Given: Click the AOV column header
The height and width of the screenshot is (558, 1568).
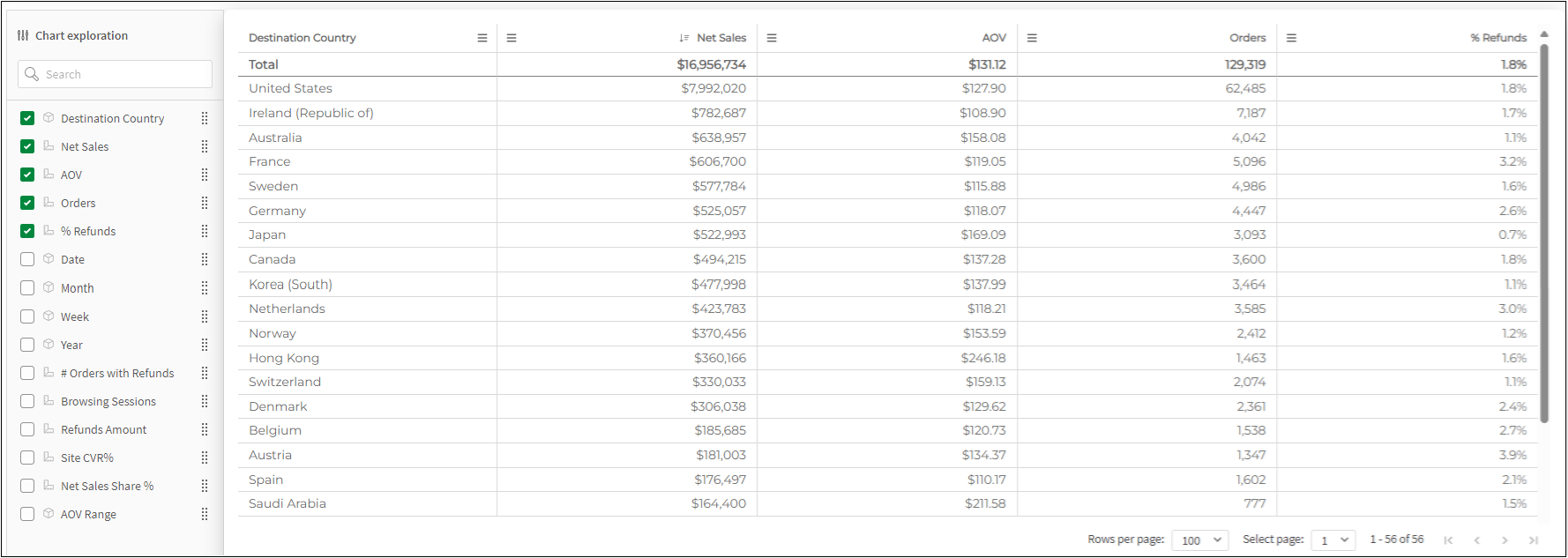Looking at the screenshot, I should pyautogui.click(x=994, y=38).
